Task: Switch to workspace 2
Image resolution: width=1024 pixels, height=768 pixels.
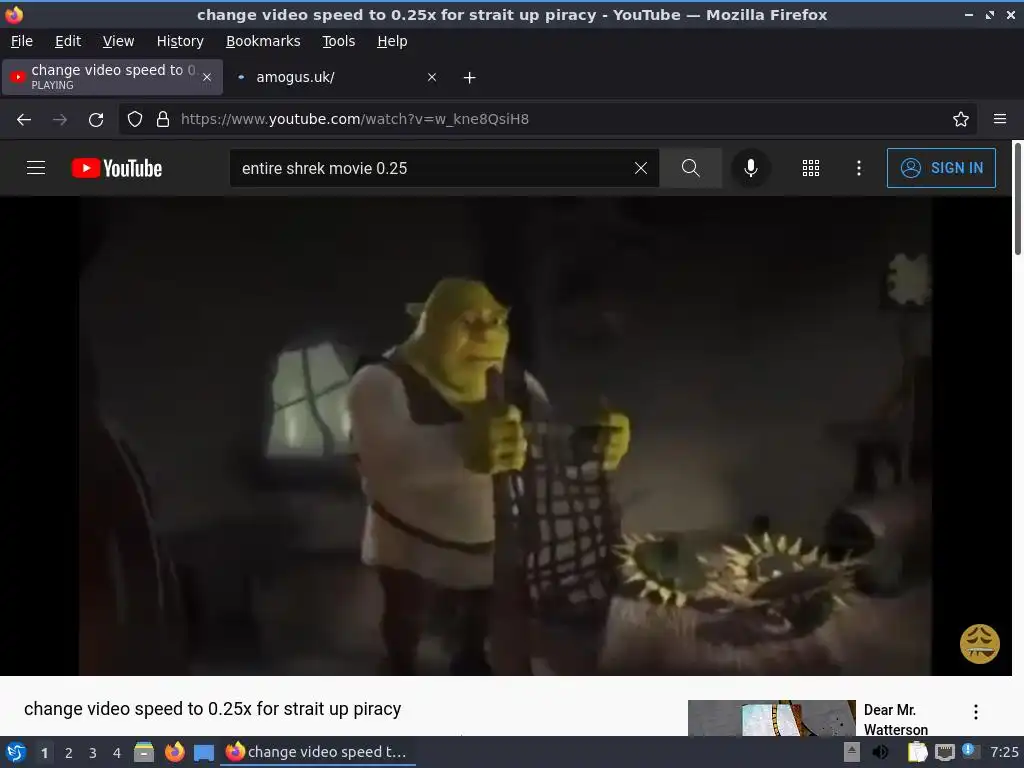Action: point(69,753)
